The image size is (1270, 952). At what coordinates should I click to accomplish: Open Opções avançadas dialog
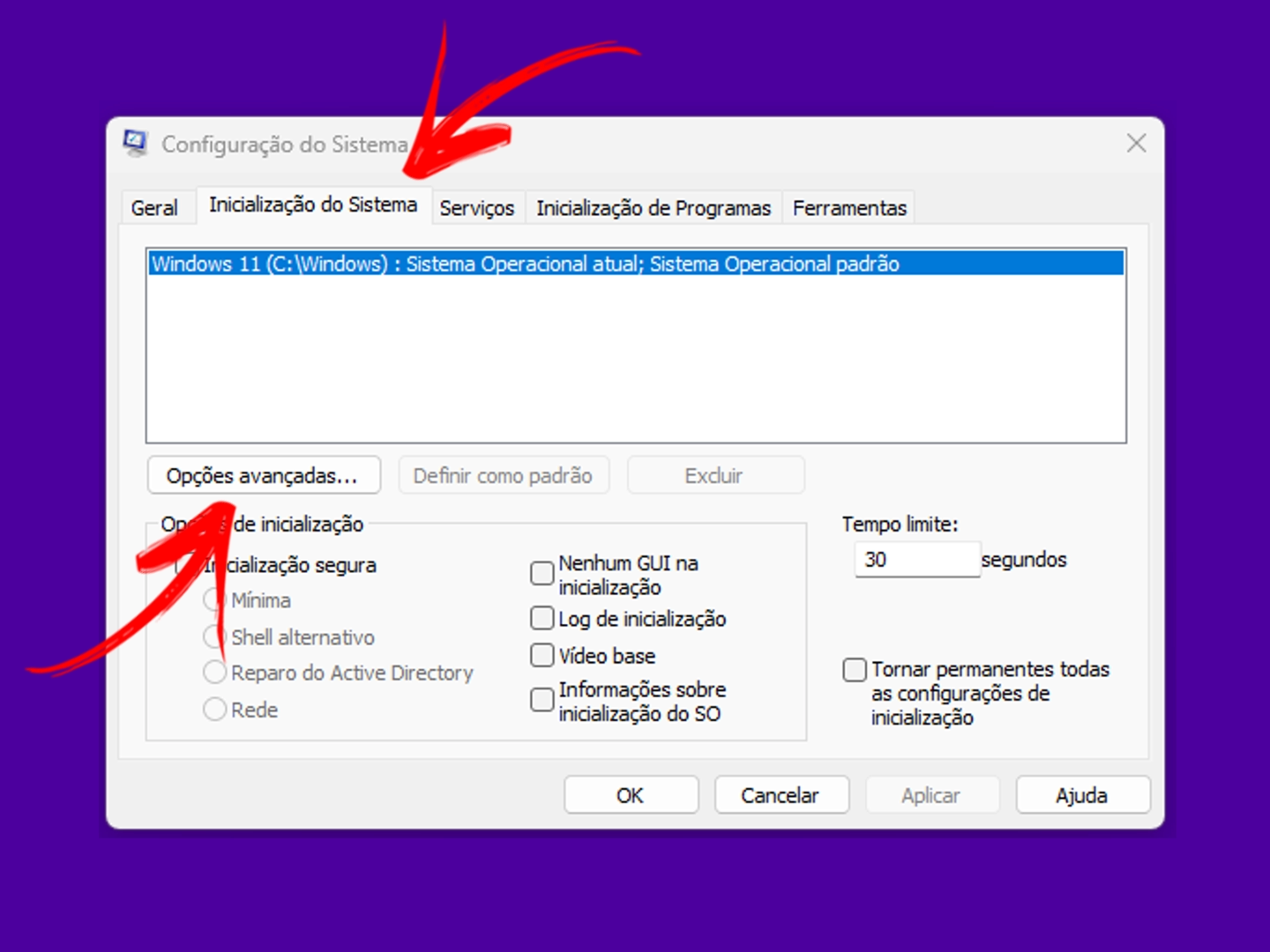pyautogui.click(x=263, y=475)
